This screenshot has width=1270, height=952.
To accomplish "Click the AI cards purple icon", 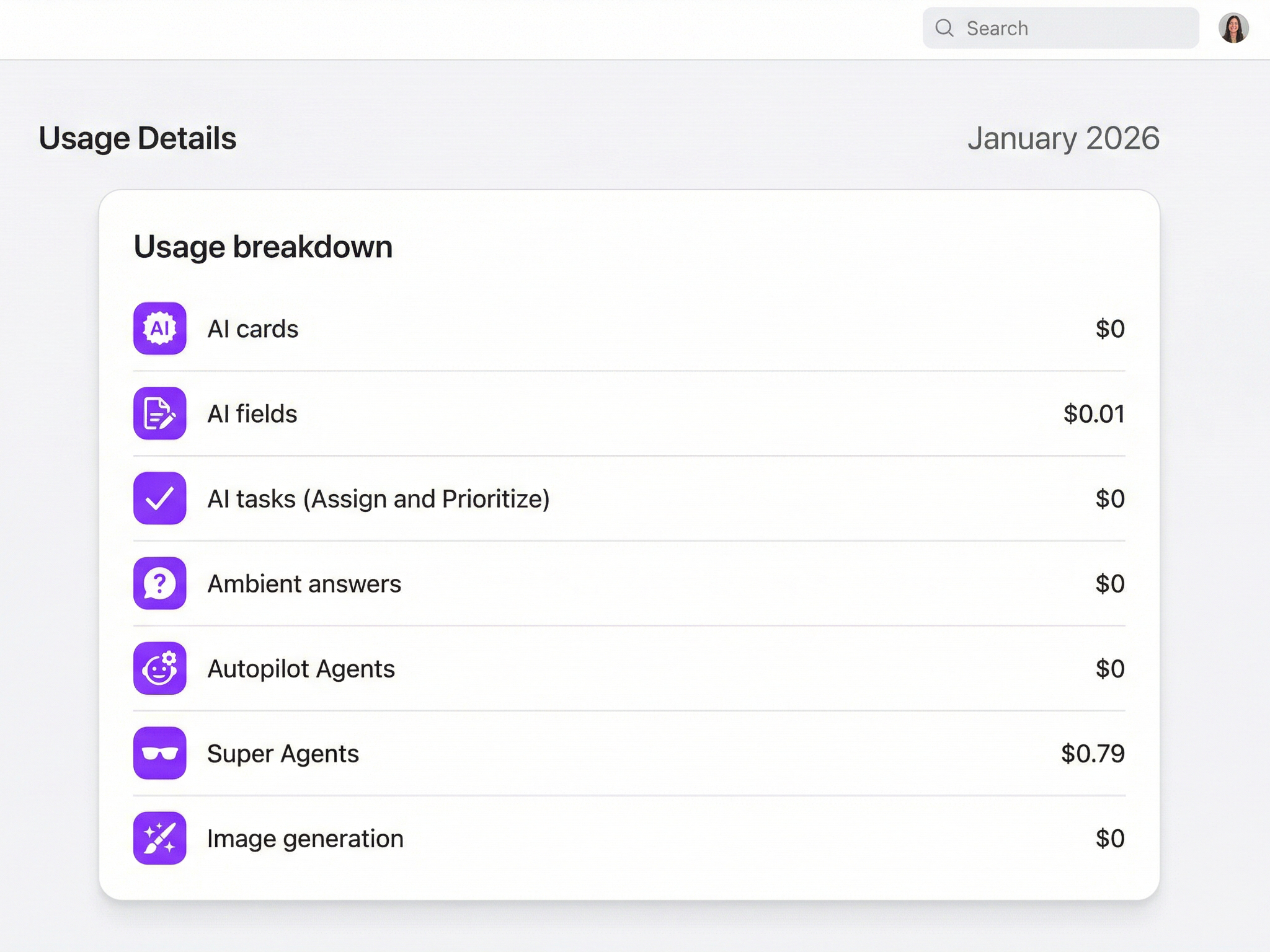I will click(x=159, y=328).
